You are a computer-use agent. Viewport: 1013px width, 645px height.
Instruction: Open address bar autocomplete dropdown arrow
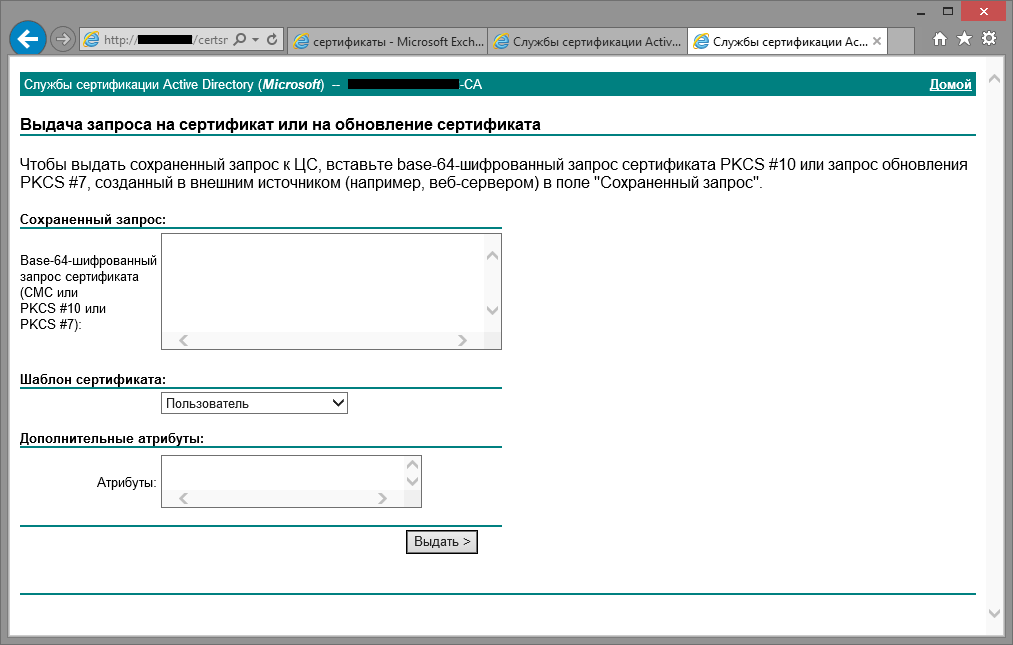256,39
